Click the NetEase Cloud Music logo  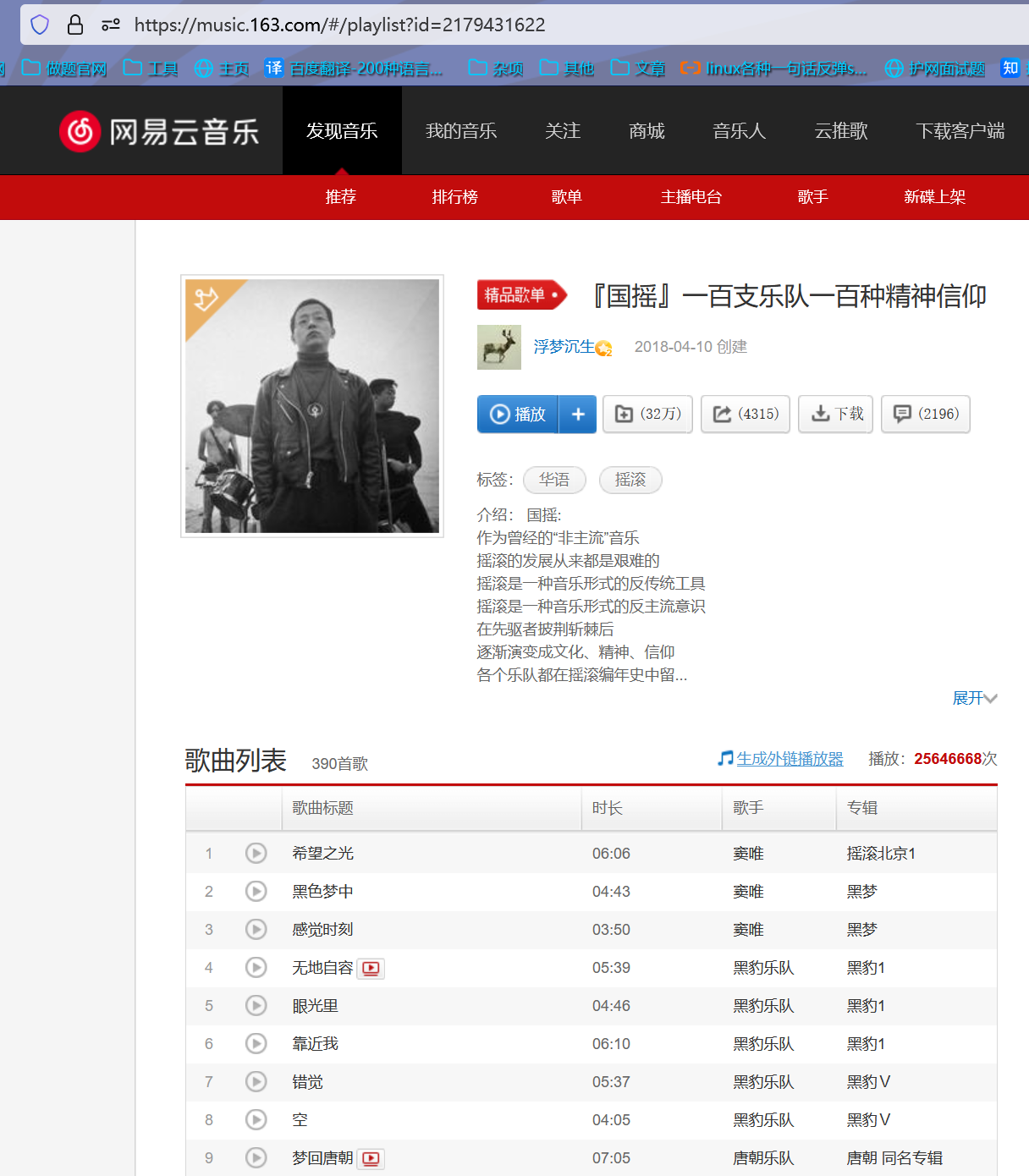[159, 131]
